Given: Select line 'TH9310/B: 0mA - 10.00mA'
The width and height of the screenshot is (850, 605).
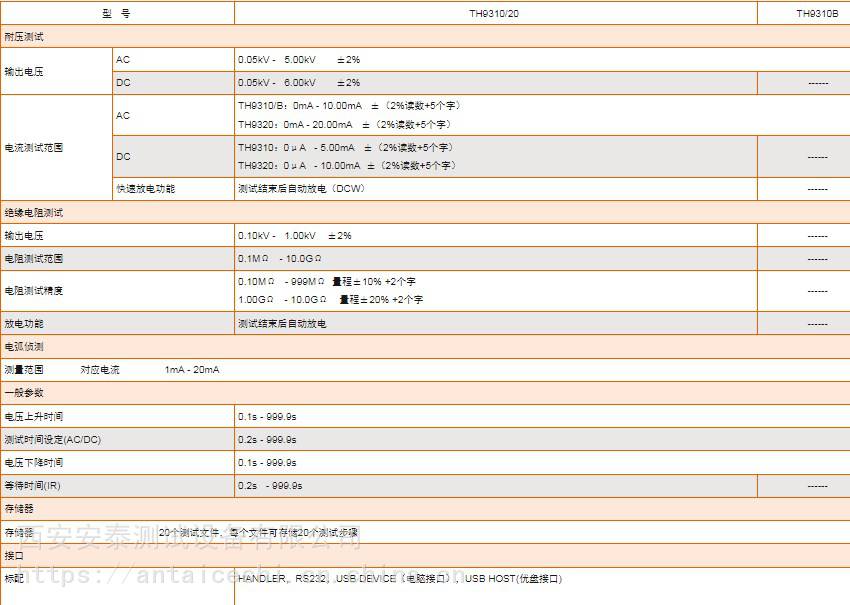Looking at the screenshot, I should coord(350,106).
